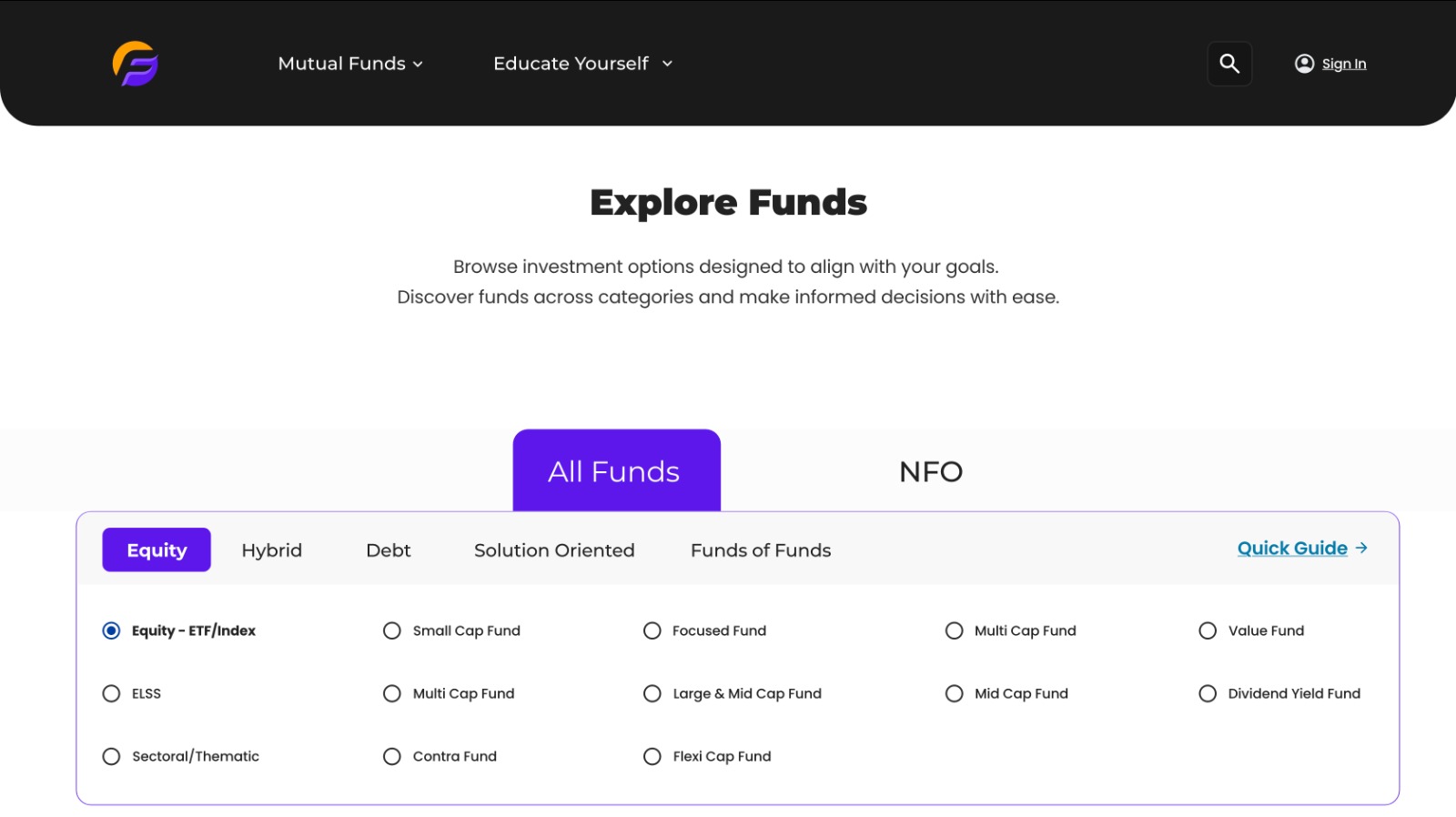Open search with the magnifier icon

(x=1229, y=64)
